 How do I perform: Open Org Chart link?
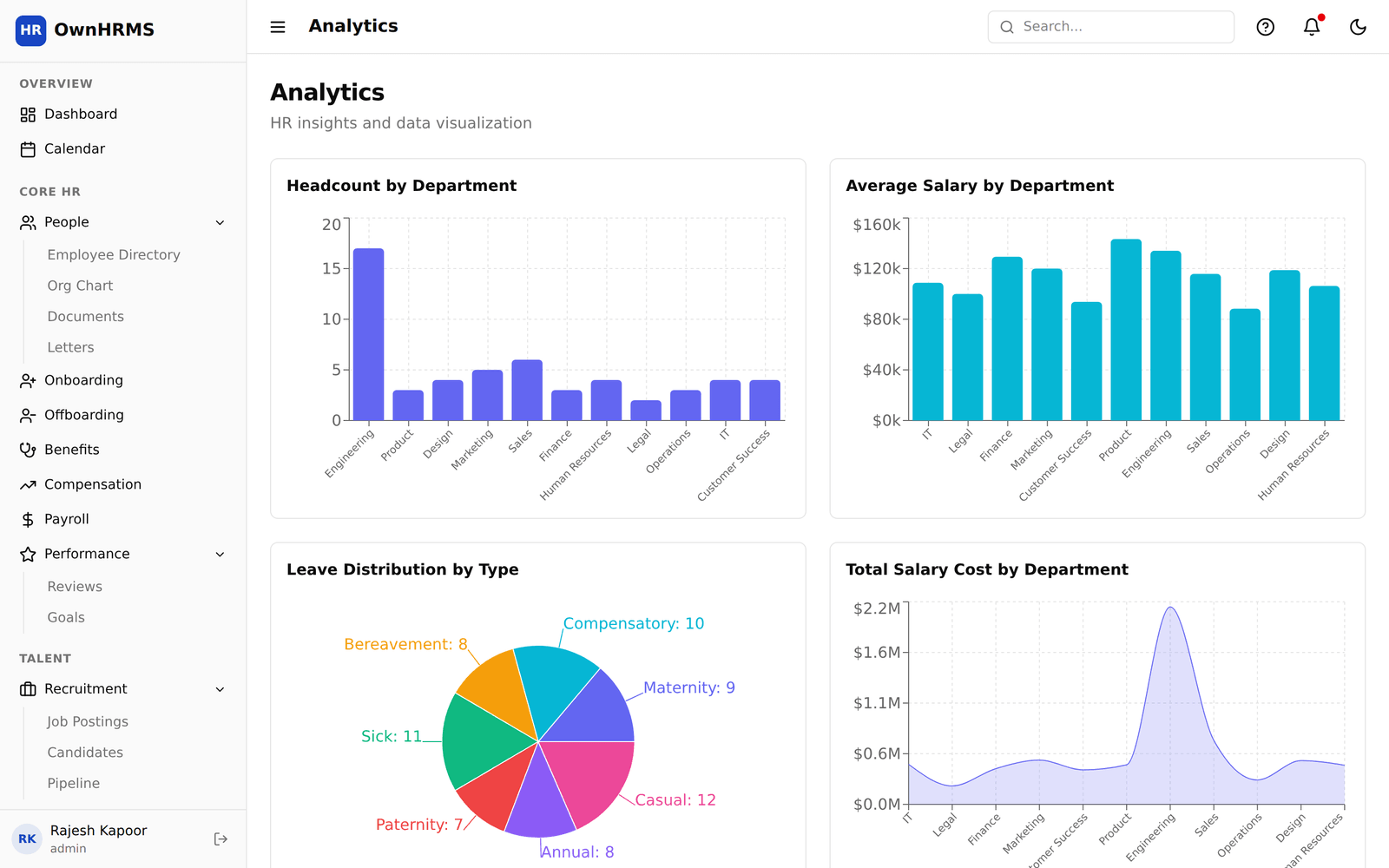click(80, 286)
